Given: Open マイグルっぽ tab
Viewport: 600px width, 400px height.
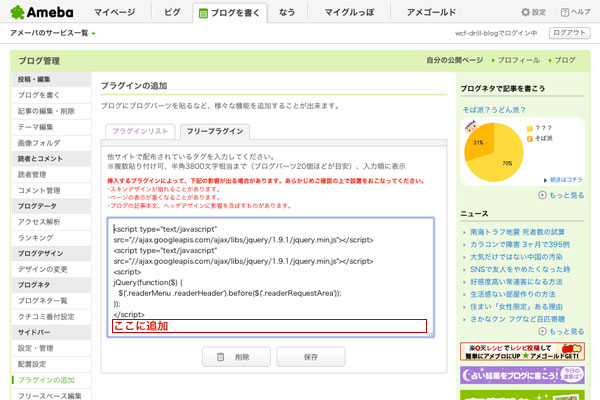Looking at the screenshot, I should 349,12.
